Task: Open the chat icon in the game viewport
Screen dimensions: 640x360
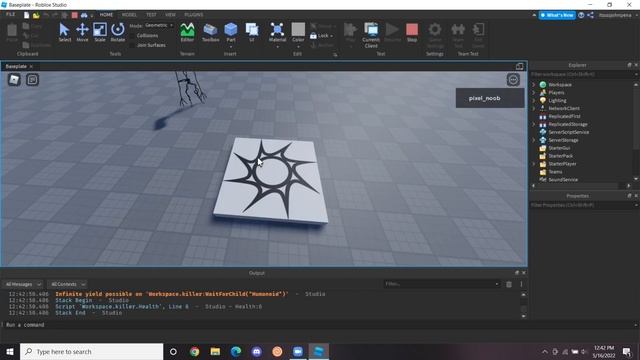Action: (x=33, y=80)
